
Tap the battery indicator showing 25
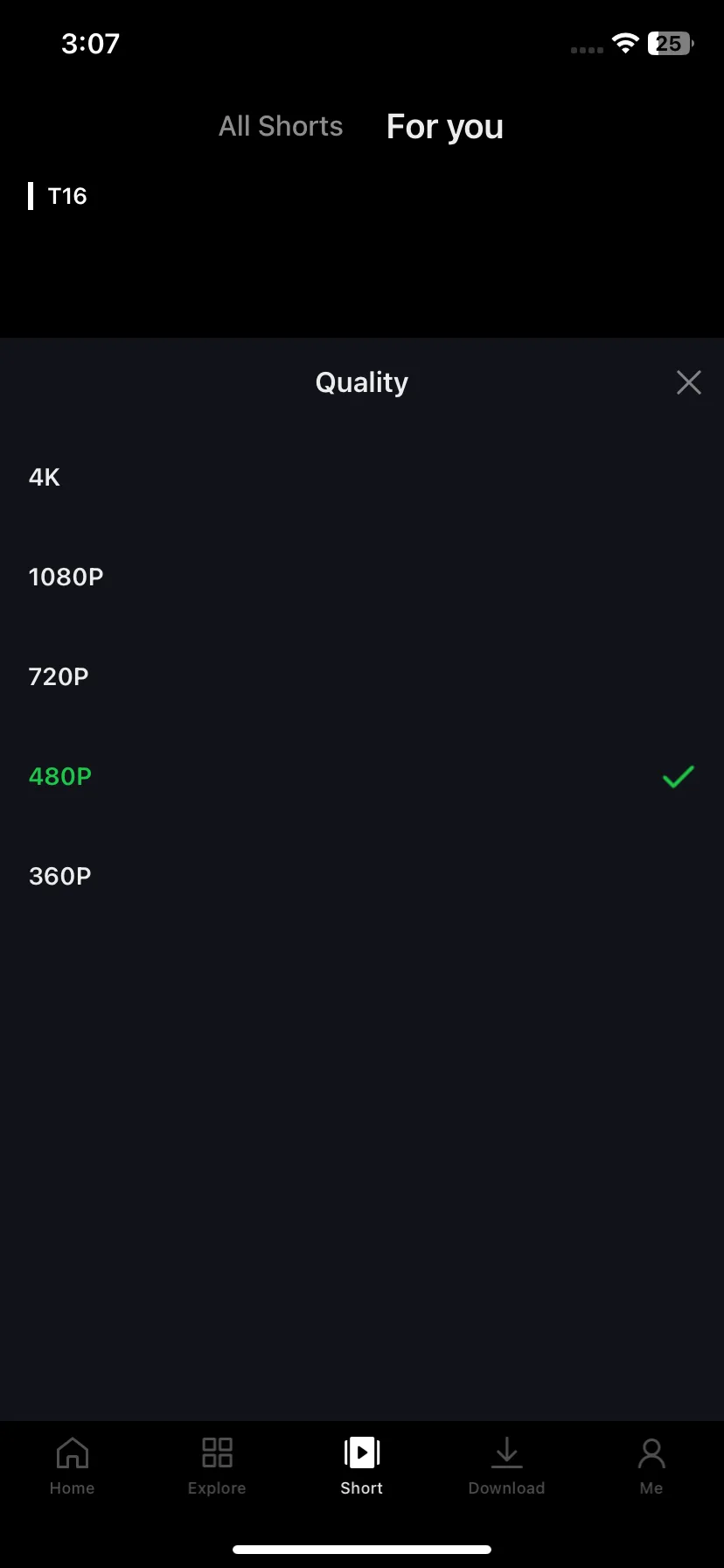point(671,44)
